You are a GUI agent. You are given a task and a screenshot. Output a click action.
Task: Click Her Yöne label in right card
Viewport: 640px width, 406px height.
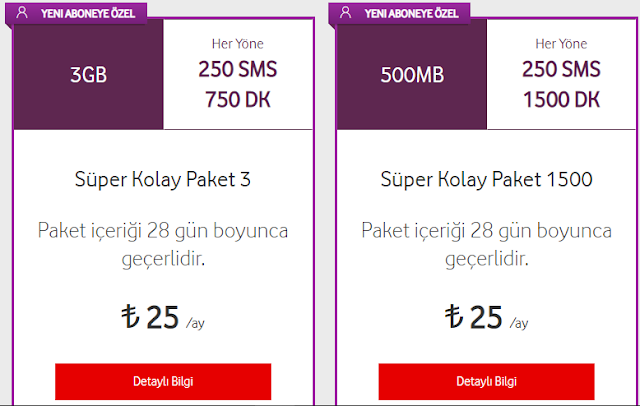(560, 44)
